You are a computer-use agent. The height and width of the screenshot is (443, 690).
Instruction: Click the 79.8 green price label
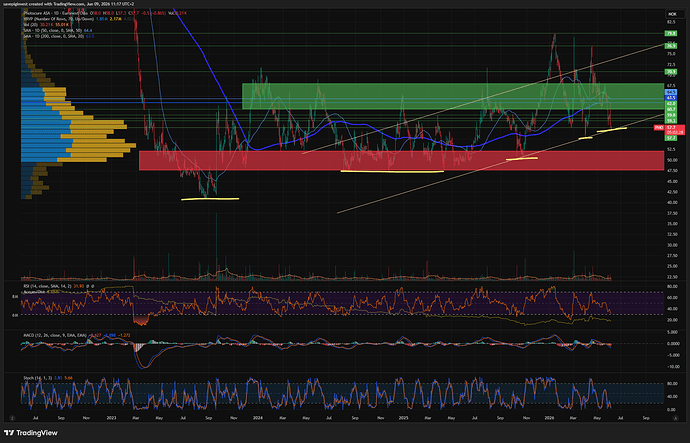click(670, 33)
